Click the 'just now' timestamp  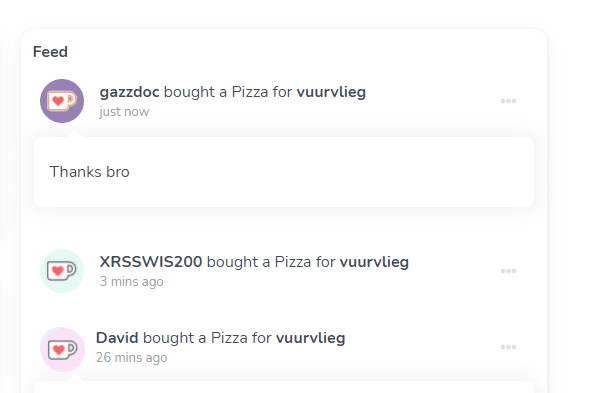(x=124, y=112)
